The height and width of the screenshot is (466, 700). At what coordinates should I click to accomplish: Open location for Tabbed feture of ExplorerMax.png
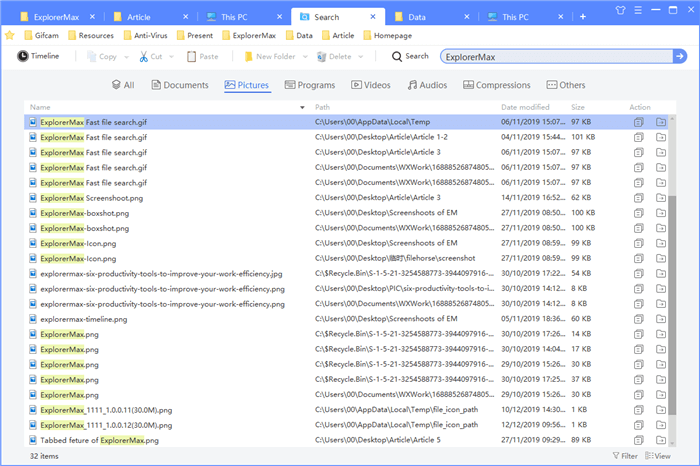tap(661, 440)
